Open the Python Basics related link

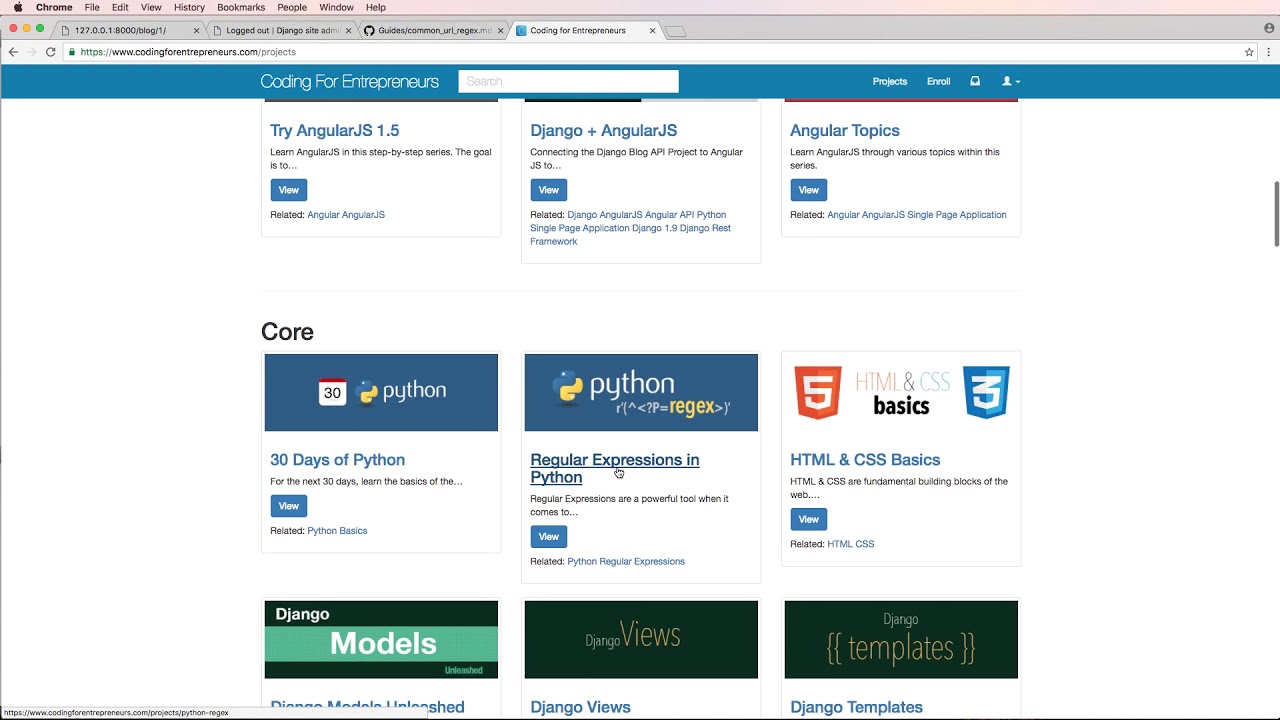[337, 531]
